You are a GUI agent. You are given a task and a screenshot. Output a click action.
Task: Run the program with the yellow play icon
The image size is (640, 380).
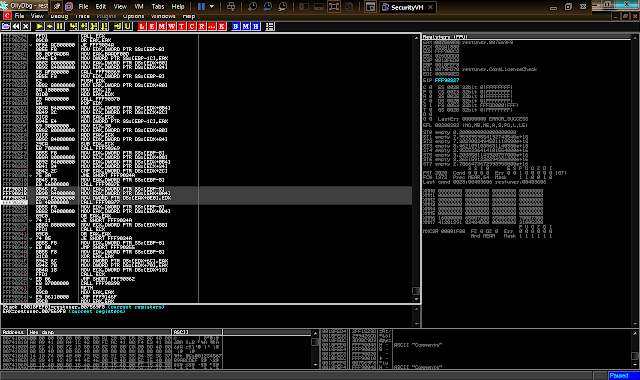point(40,26)
